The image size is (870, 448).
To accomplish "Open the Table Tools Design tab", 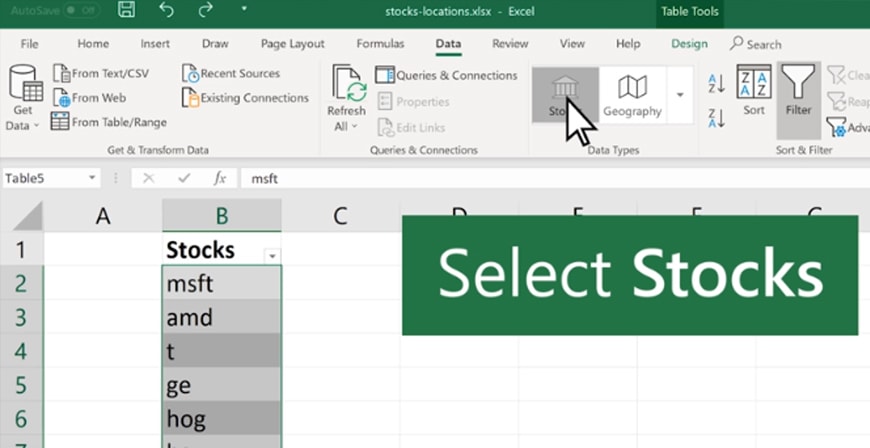I will 689,44.
